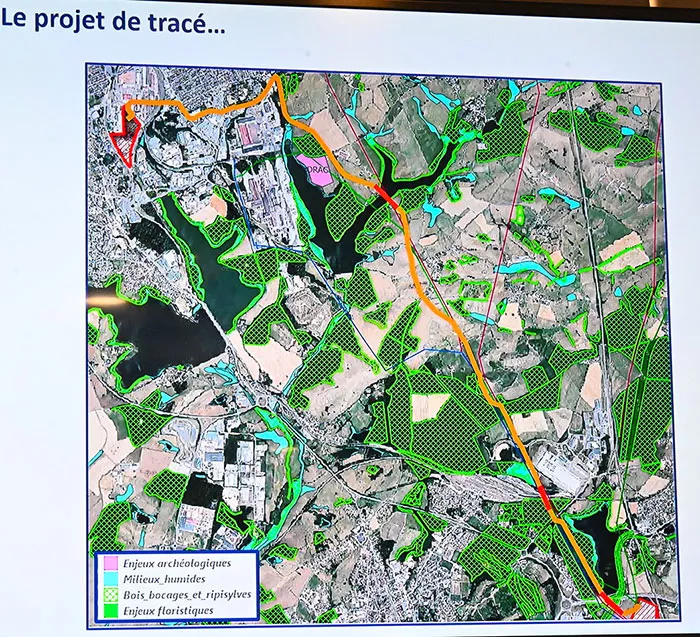This screenshot has width=700, height=637.
Task: Click the pink 'DRAG' zone on map
Action: 315,170
